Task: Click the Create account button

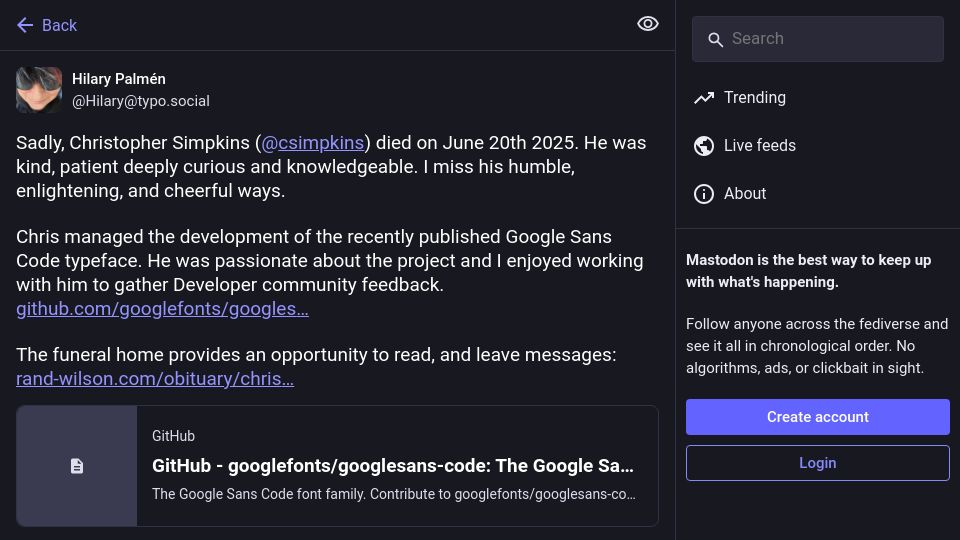Action: [x=818, y=417]
